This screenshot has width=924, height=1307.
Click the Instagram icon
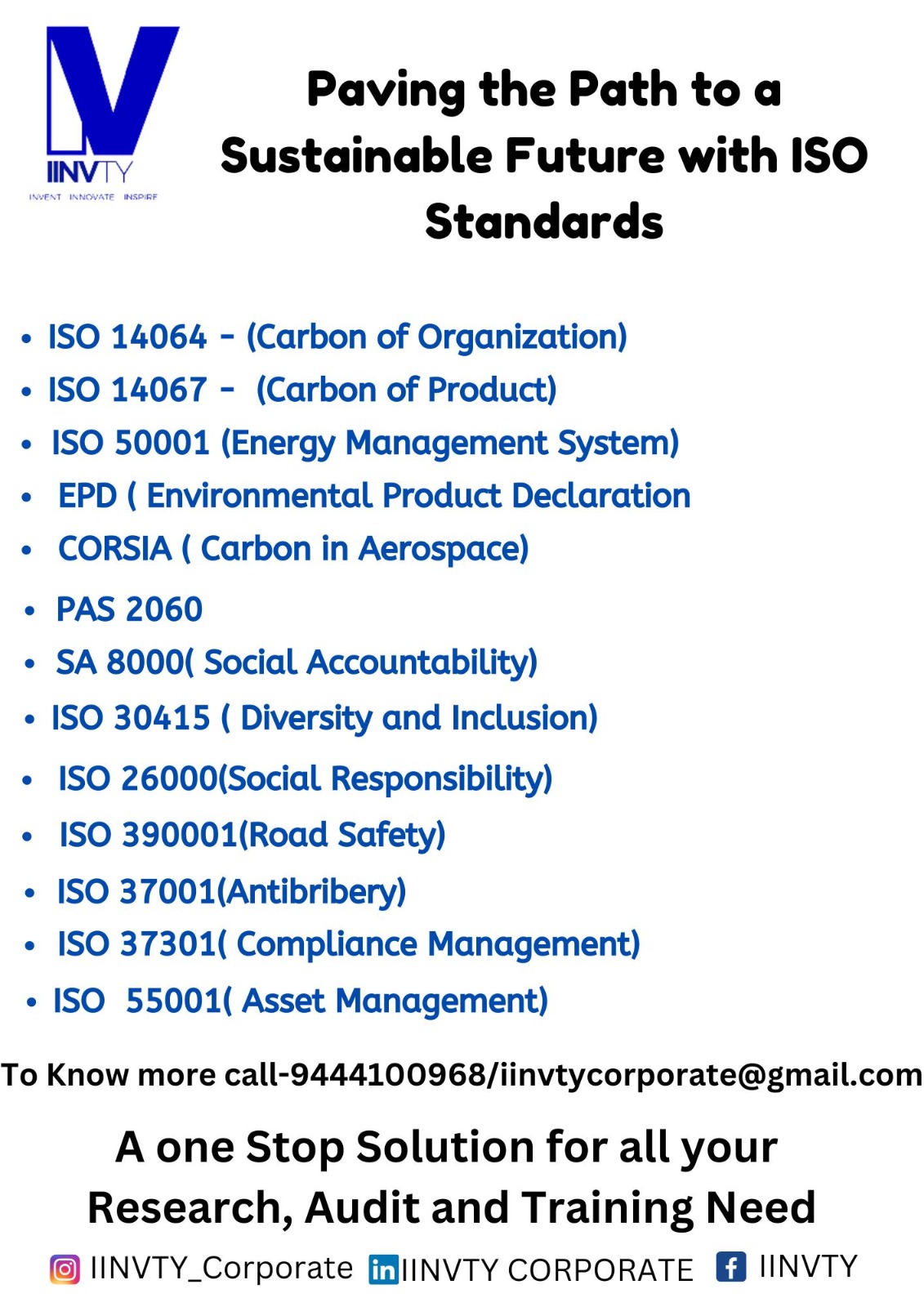(x=65, y=1269)
